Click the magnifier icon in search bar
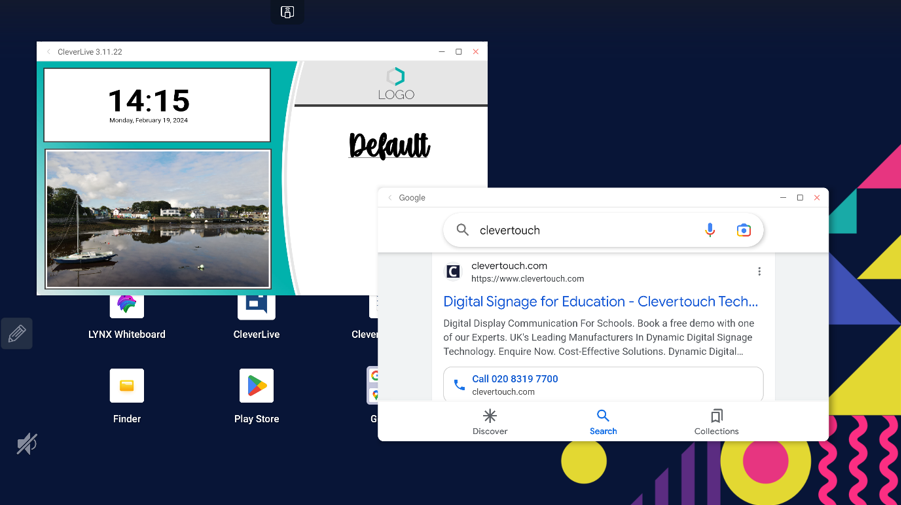This screenshot has width=901, height=505. 462,230
